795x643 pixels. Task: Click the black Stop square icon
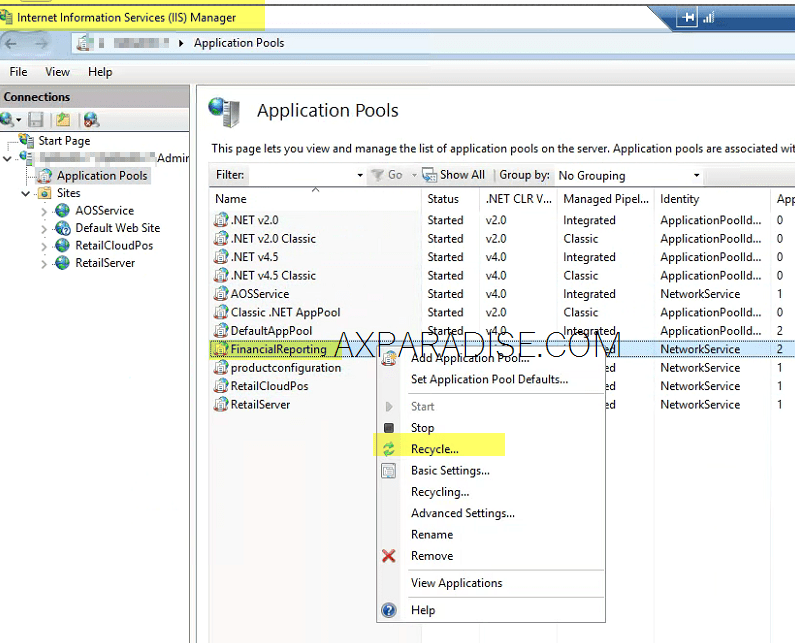[x=389, y=428]
